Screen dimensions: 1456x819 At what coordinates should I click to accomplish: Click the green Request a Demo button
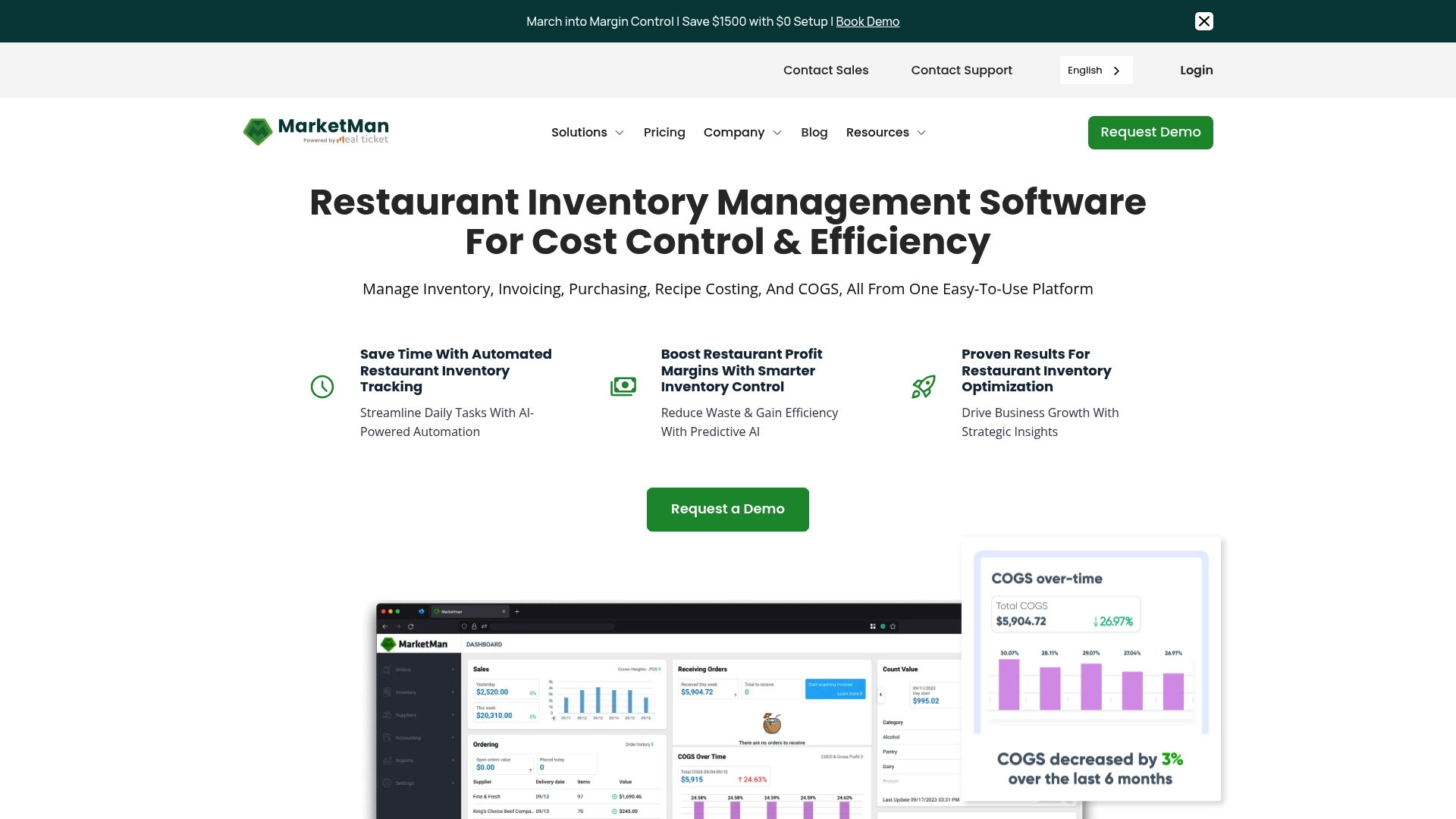point(727,509)
